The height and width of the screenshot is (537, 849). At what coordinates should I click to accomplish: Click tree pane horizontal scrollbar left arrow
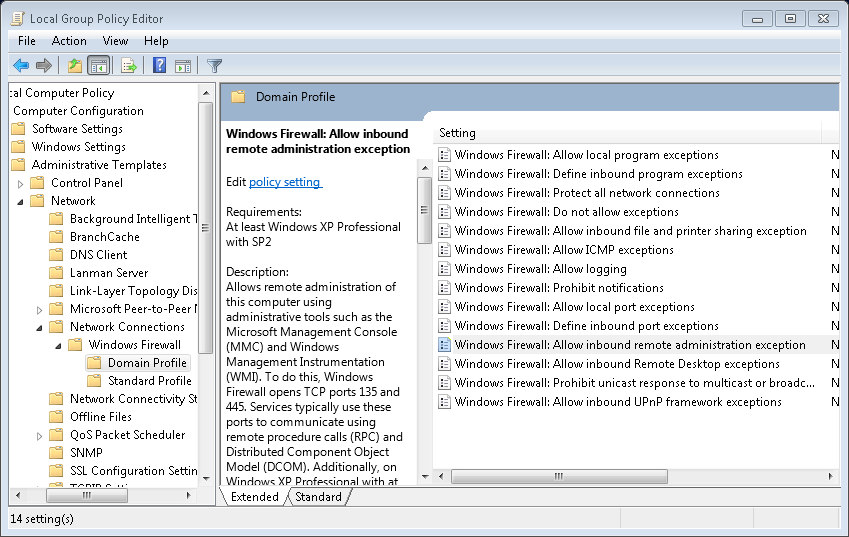[x=18, y=495]
